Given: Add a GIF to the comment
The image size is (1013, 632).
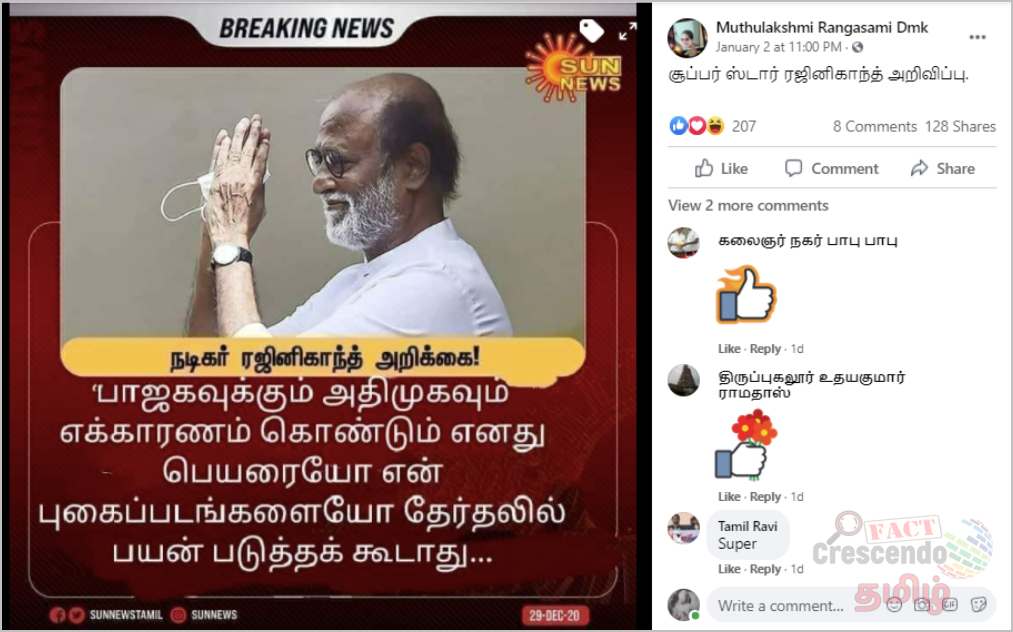Looking at the screenshot, I should coord(950,605).
